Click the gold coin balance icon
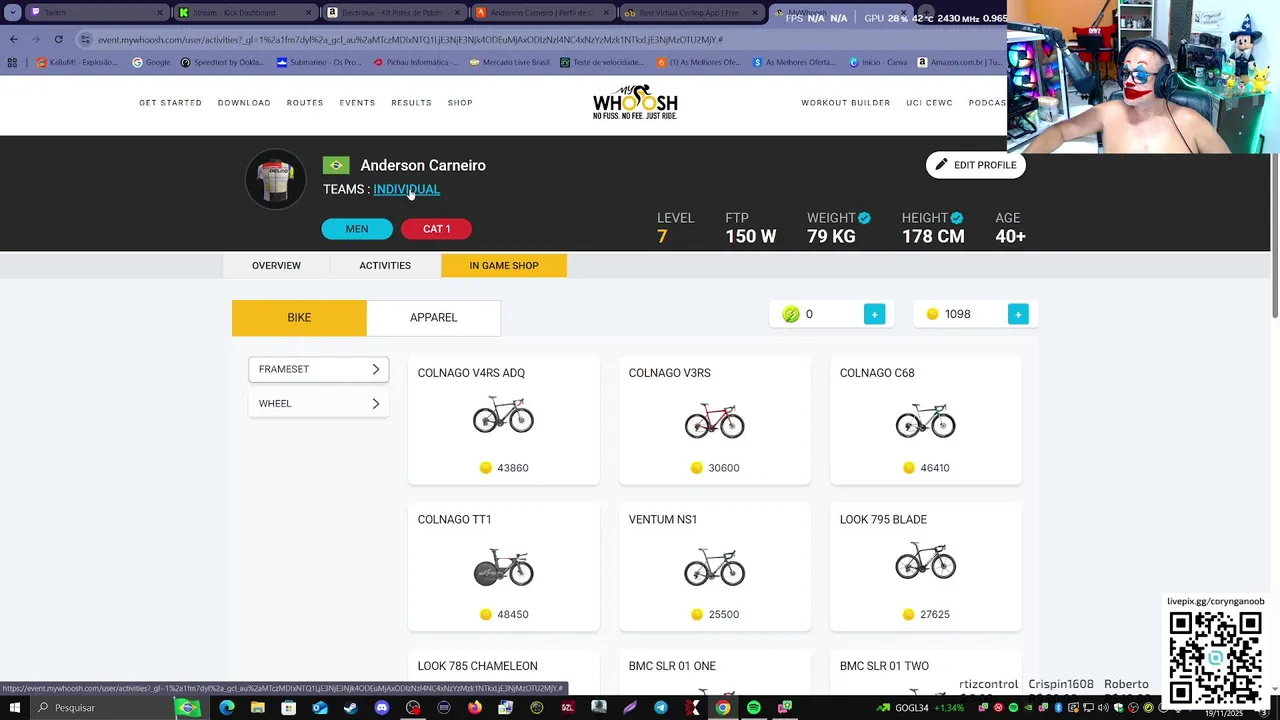 (932, 314)
